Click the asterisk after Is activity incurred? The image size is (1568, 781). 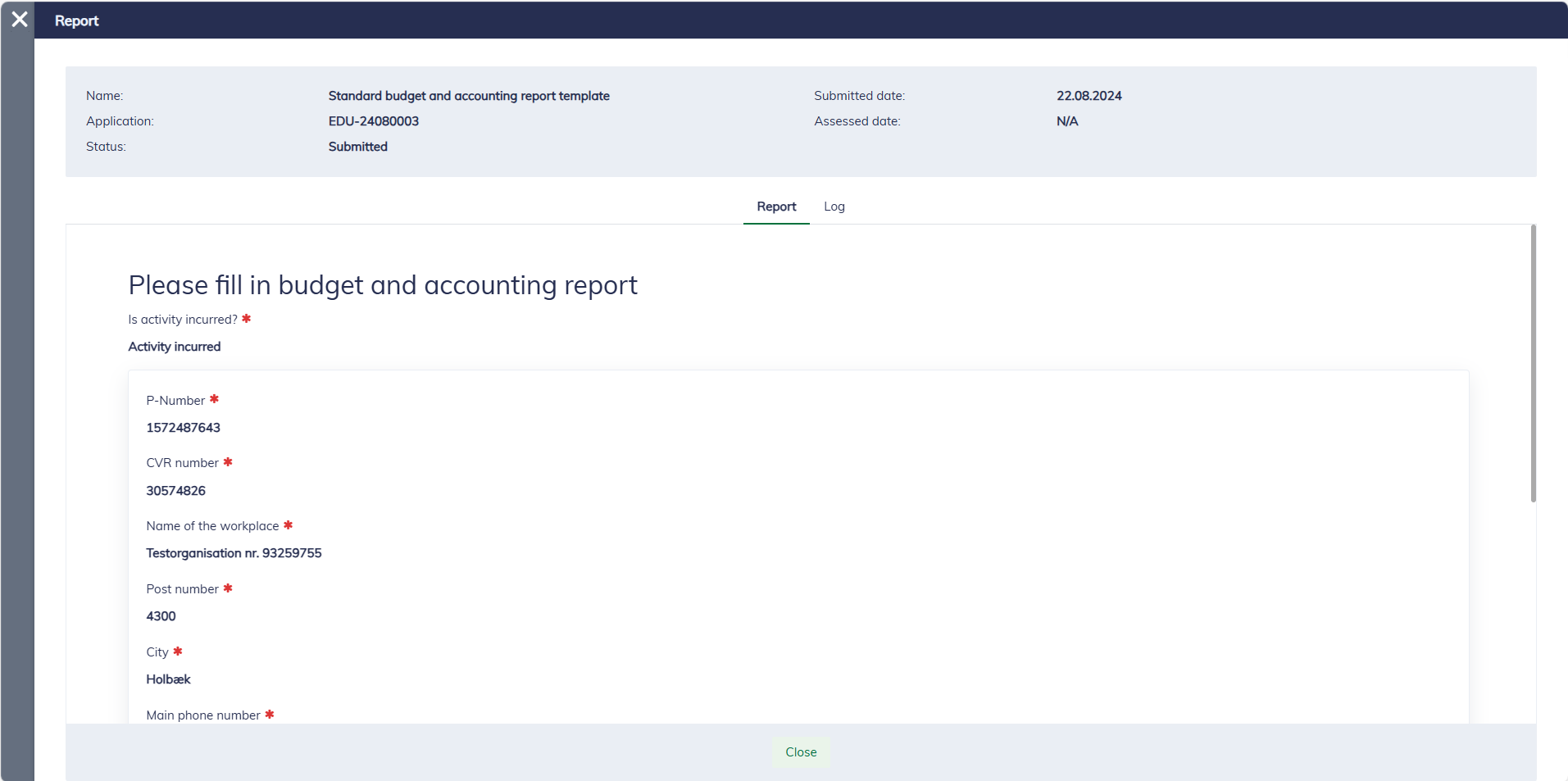click(246, 319)
